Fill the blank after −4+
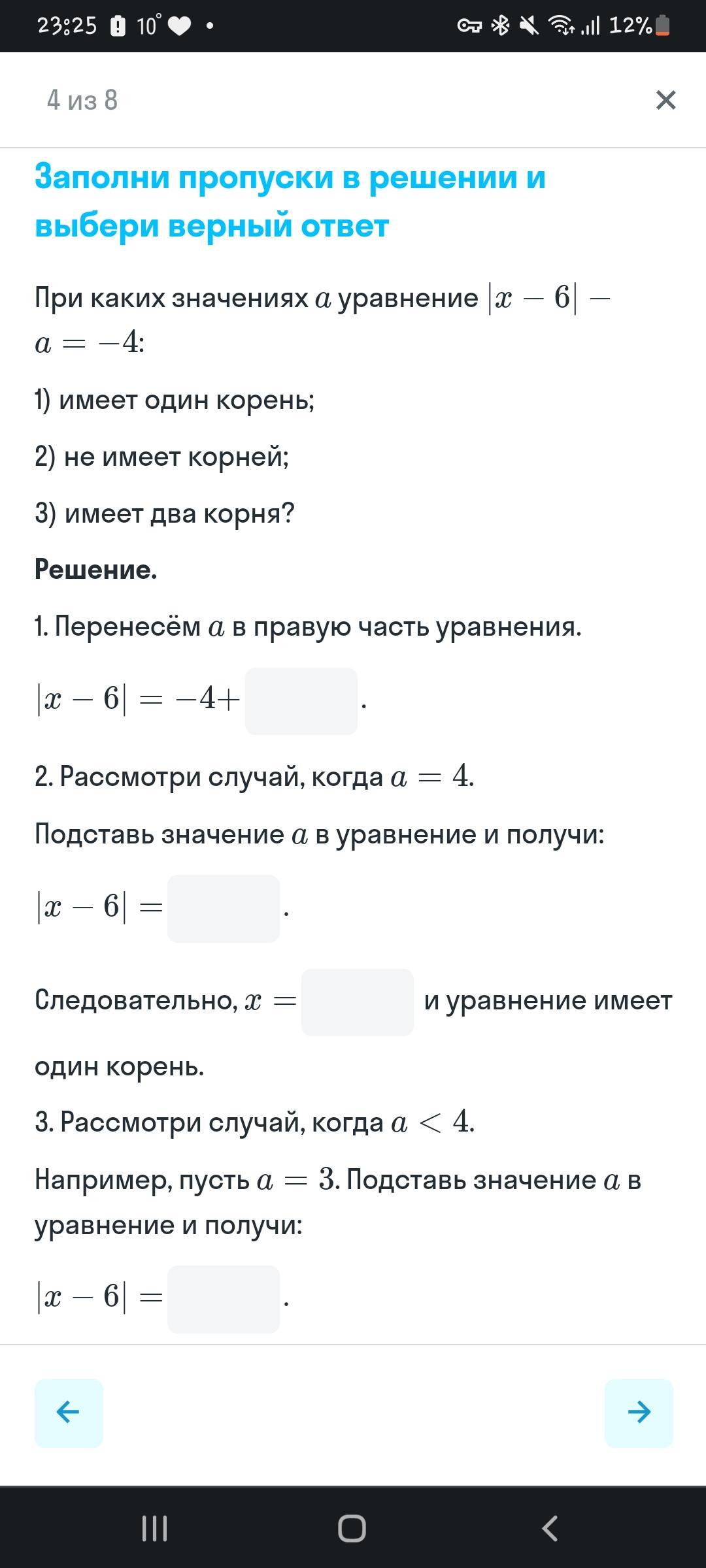The width and height of the screenshot is (706, 1568). tap(301, 701)
